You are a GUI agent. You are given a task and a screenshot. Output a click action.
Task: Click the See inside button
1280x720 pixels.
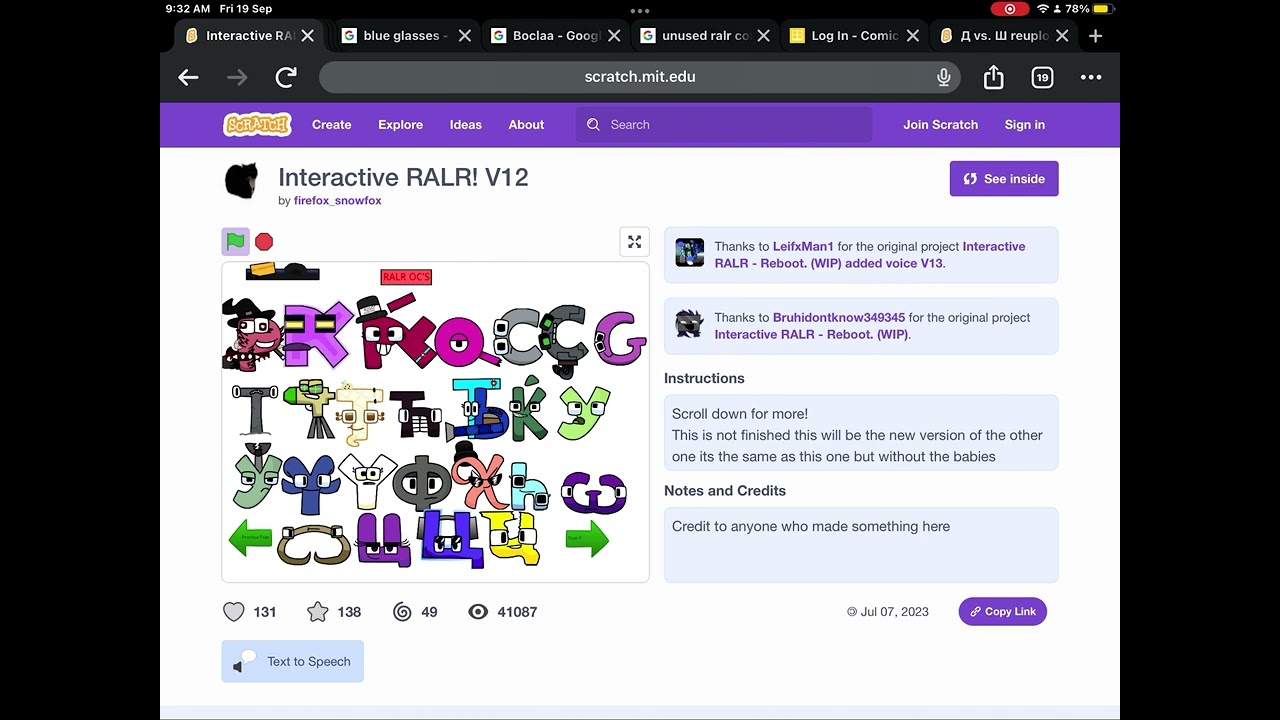tap(1004, 179)
